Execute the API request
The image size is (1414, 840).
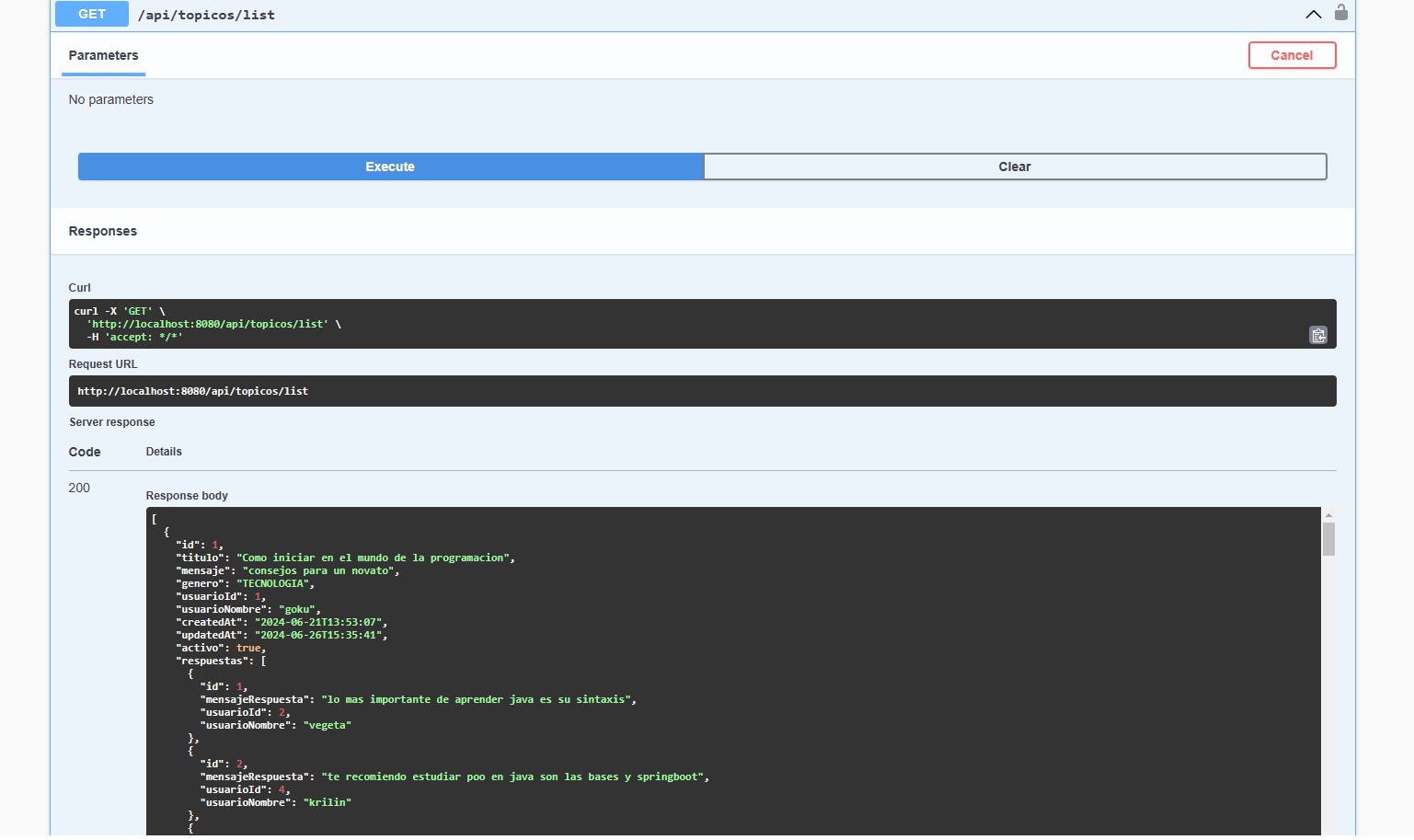pos(390,167)
